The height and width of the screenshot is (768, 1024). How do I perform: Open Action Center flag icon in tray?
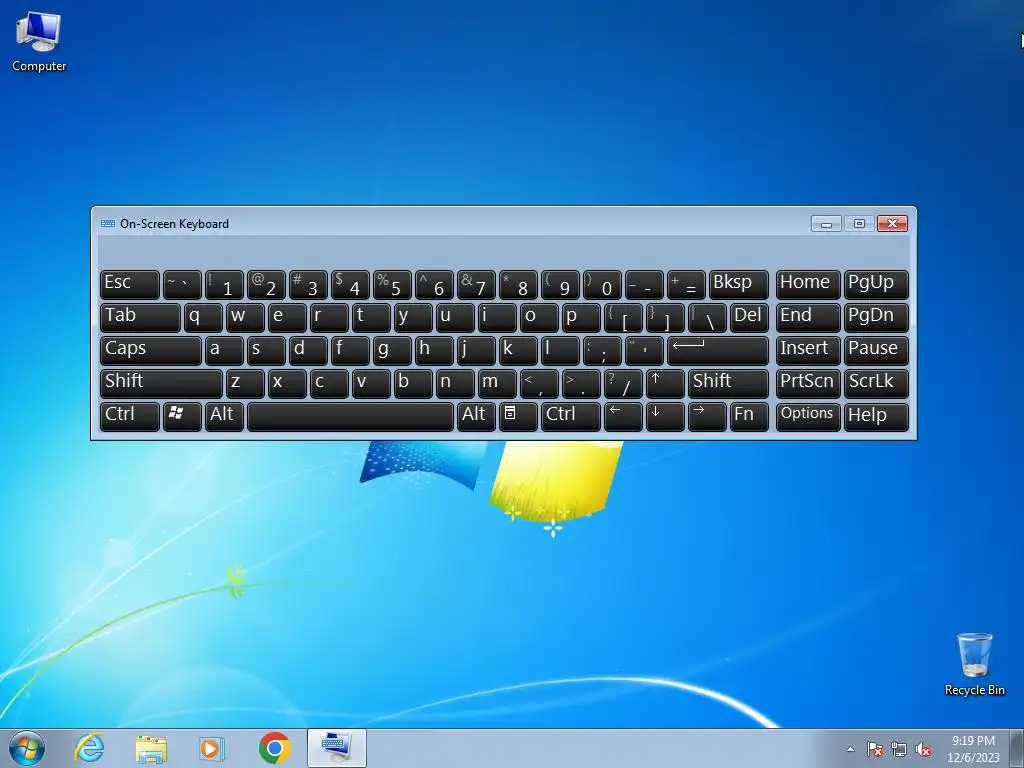(874, 749)
